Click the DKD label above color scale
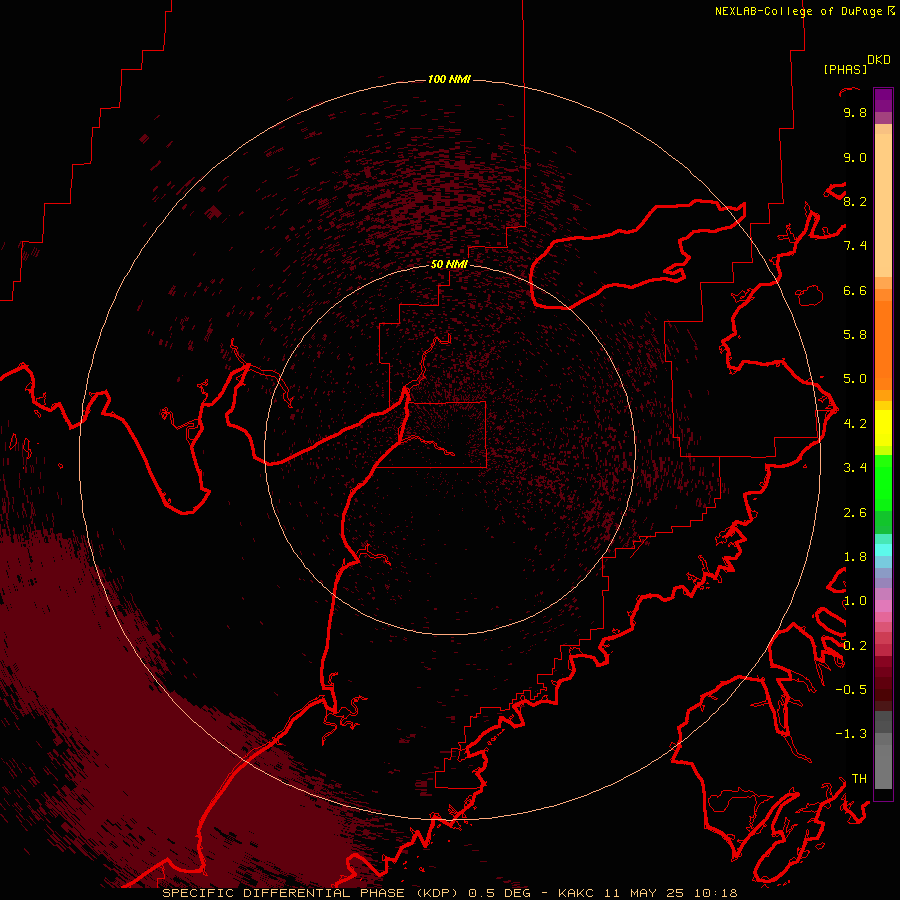This screenshot has height=900, width=900. [879, 60]
